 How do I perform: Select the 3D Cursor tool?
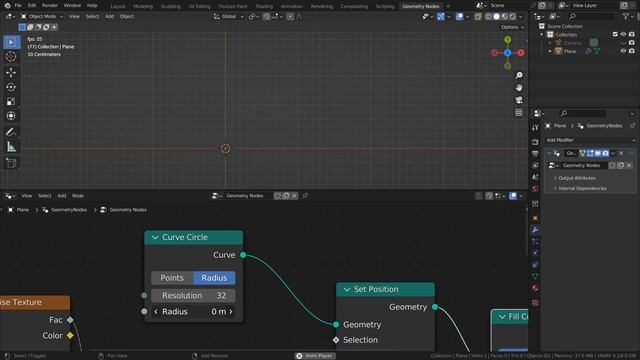click(x=11, y=56)
